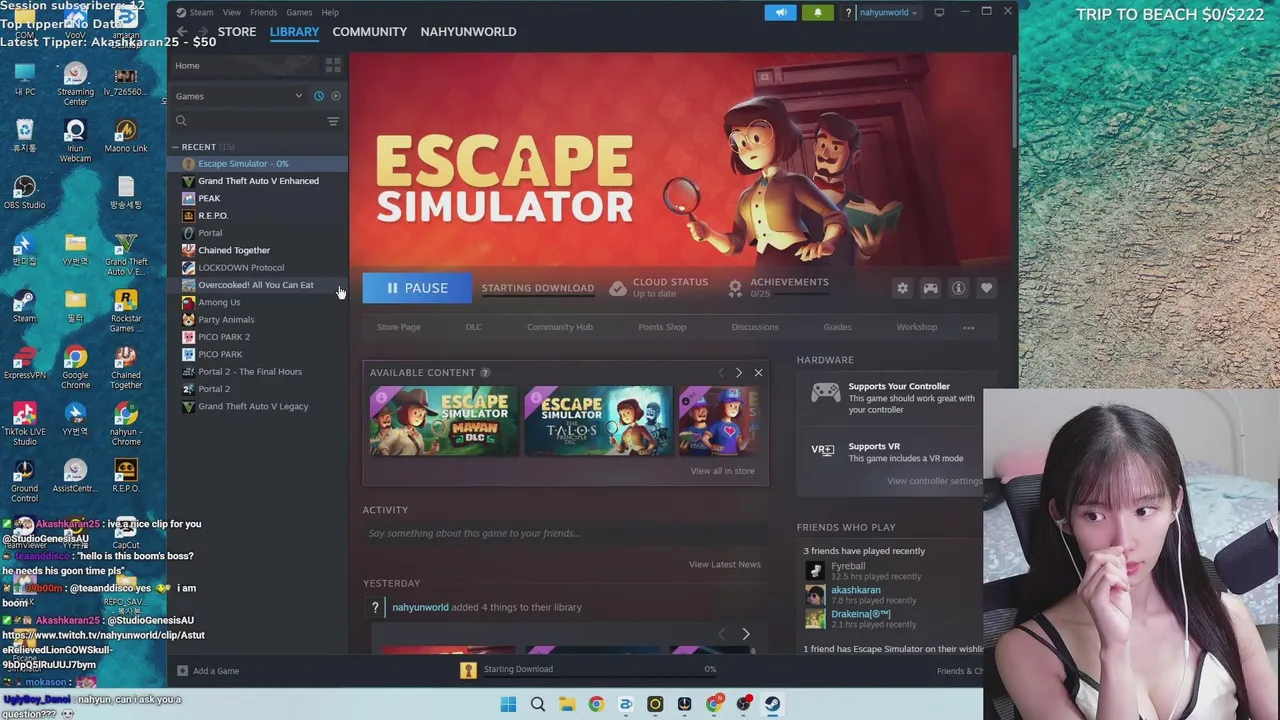Open taskbar search magnifier
1280x720 pixels.
[x=538, y=704]
